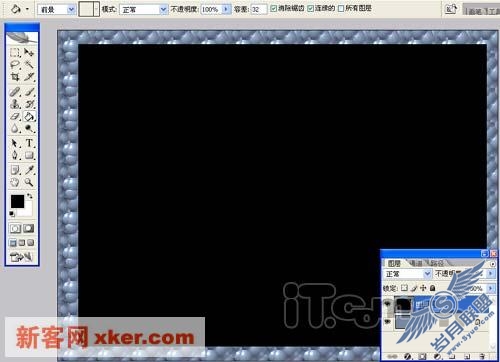Switch to the 路径 paths tab
Image resolution: width=500 pixels, height=362 pixels.
click(x=437, y=263)
